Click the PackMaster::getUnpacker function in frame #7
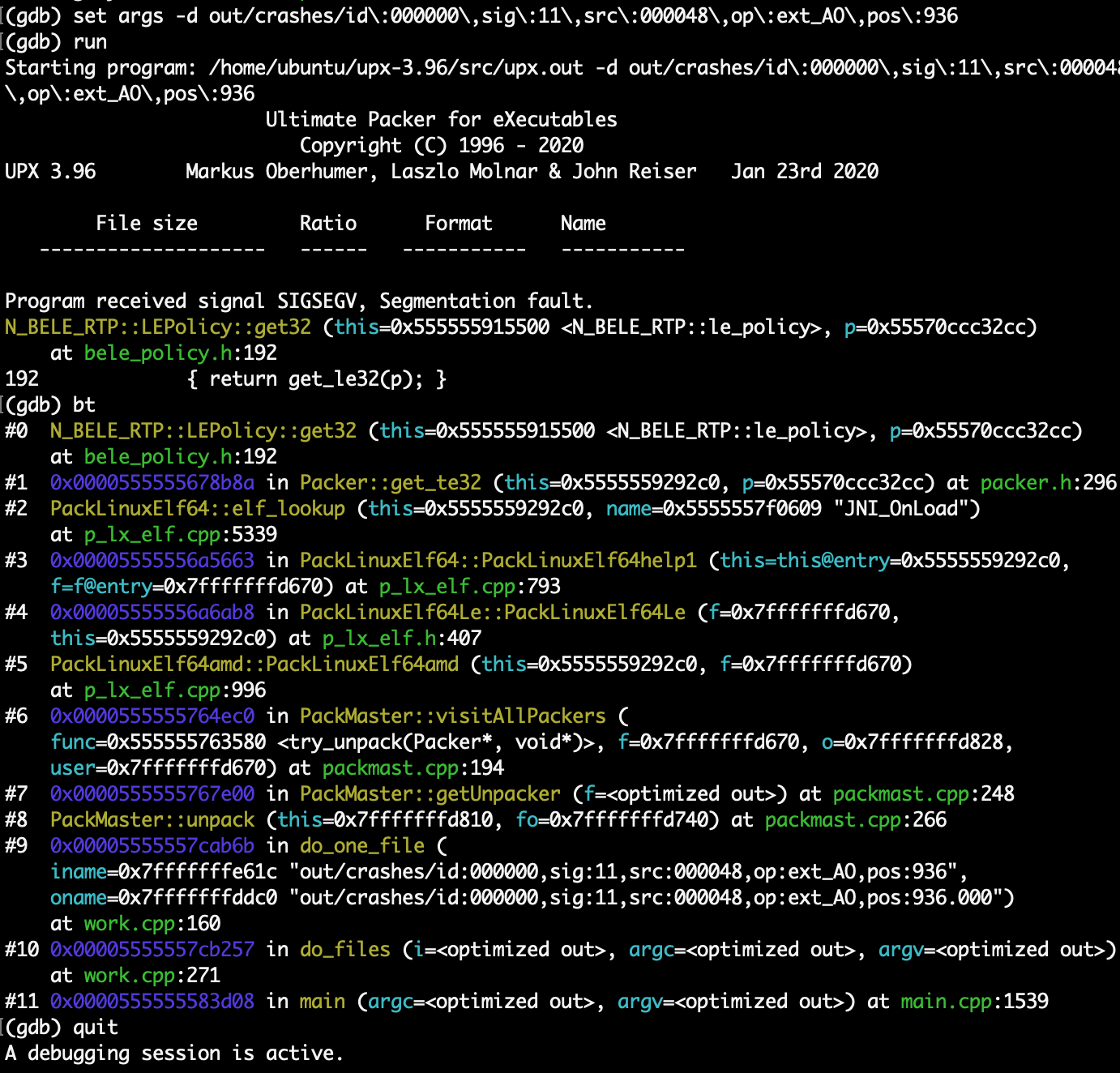1120x1073 pixels. click(430, 794)
